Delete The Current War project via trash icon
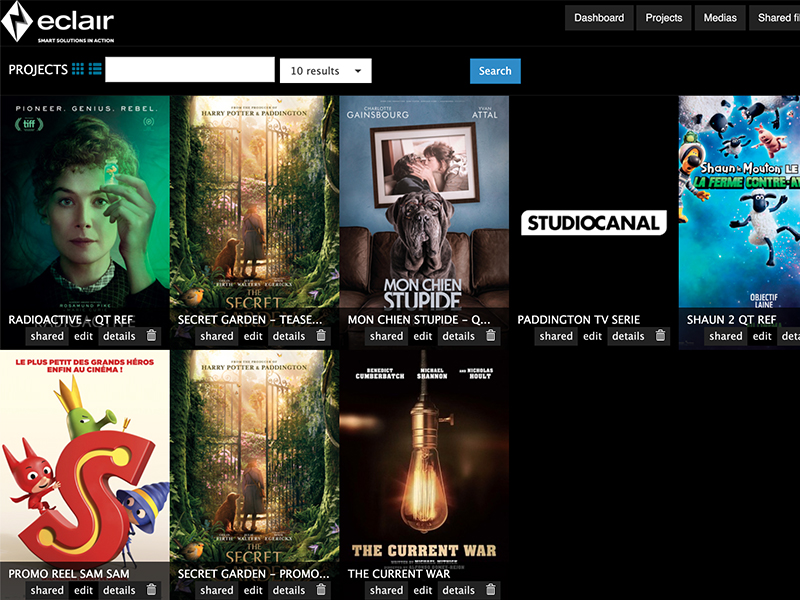Screen dimensions: 800x600 click(491, 590)
